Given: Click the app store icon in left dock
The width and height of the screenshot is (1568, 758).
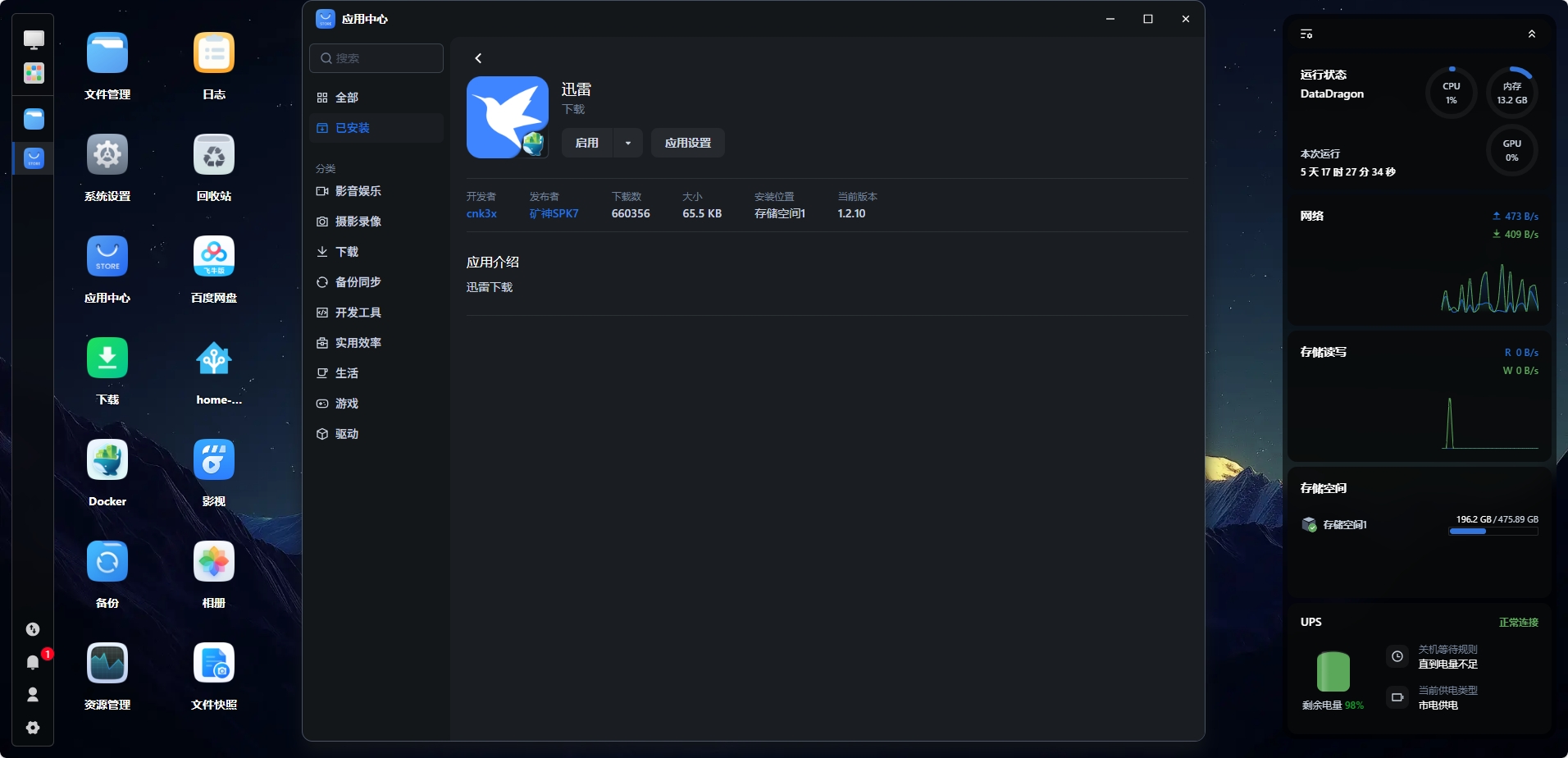Looking at the screenshot, I should [34, 158].
